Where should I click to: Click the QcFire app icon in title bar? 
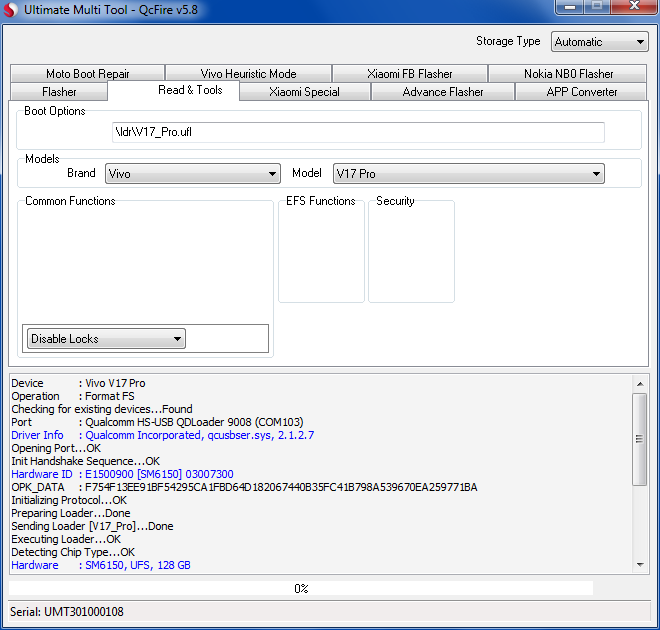click(x=11, y=10)
